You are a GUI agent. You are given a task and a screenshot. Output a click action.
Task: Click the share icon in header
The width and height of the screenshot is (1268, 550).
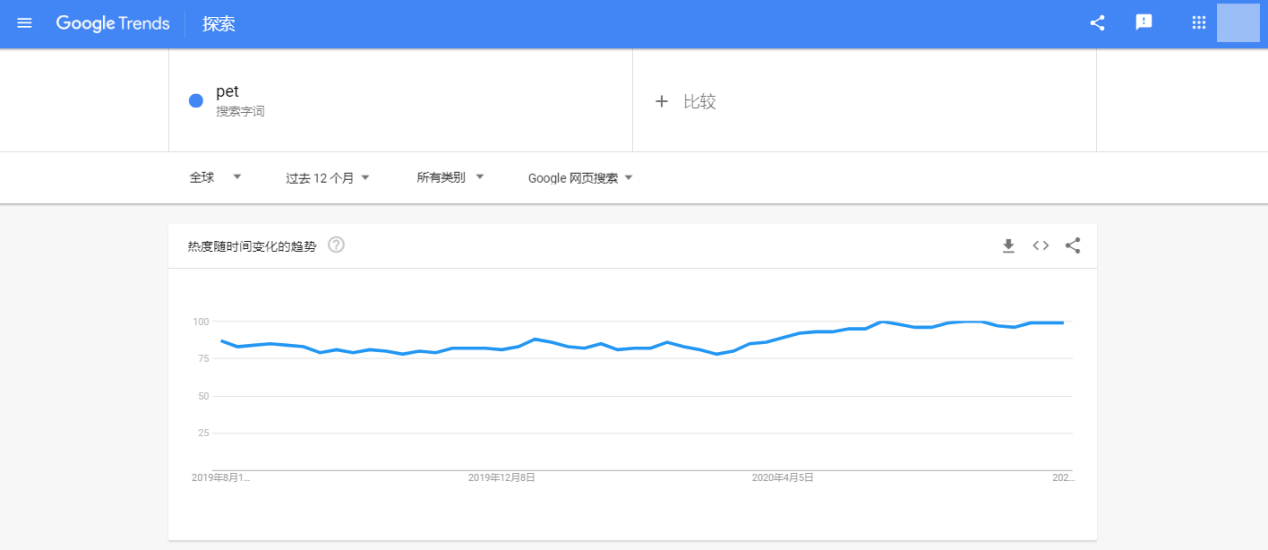1097,23
